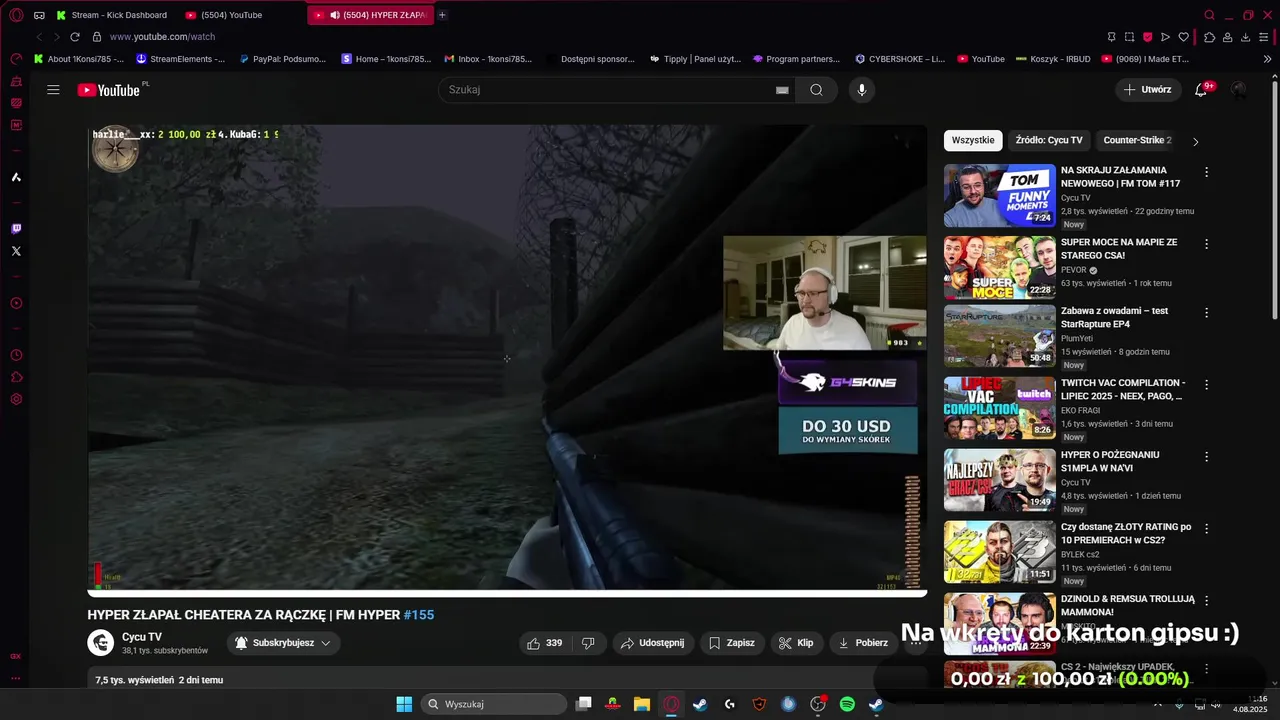Open the Windows Start menu
This screenshot has width=1280, height=720.
click(x=404, y=704)
